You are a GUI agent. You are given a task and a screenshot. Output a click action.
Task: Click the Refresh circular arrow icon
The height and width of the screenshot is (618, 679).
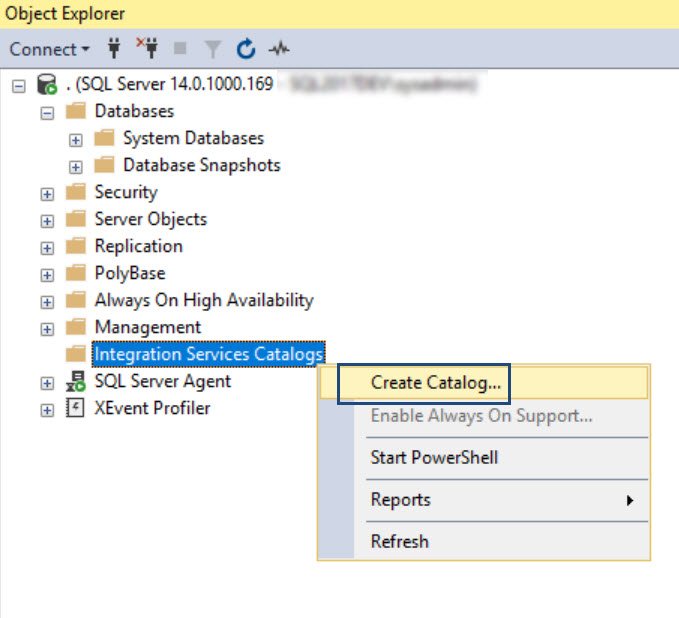pos(246,49)
